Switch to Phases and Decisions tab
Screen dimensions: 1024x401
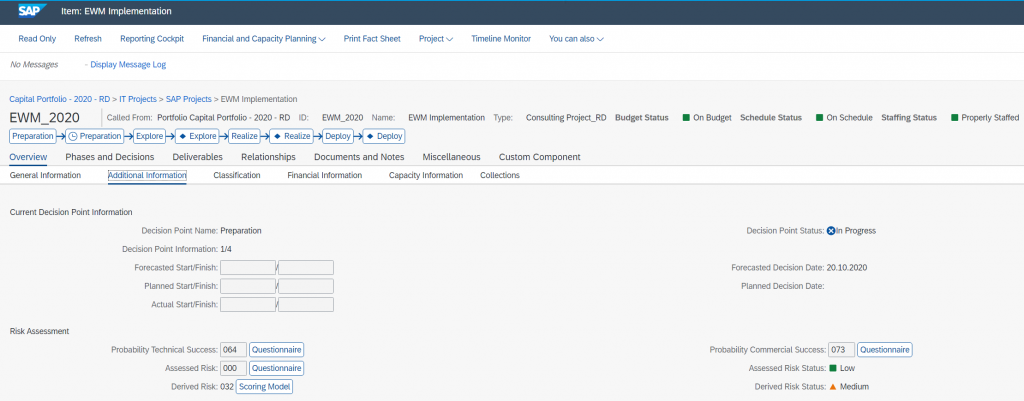(x=110, y=157)
